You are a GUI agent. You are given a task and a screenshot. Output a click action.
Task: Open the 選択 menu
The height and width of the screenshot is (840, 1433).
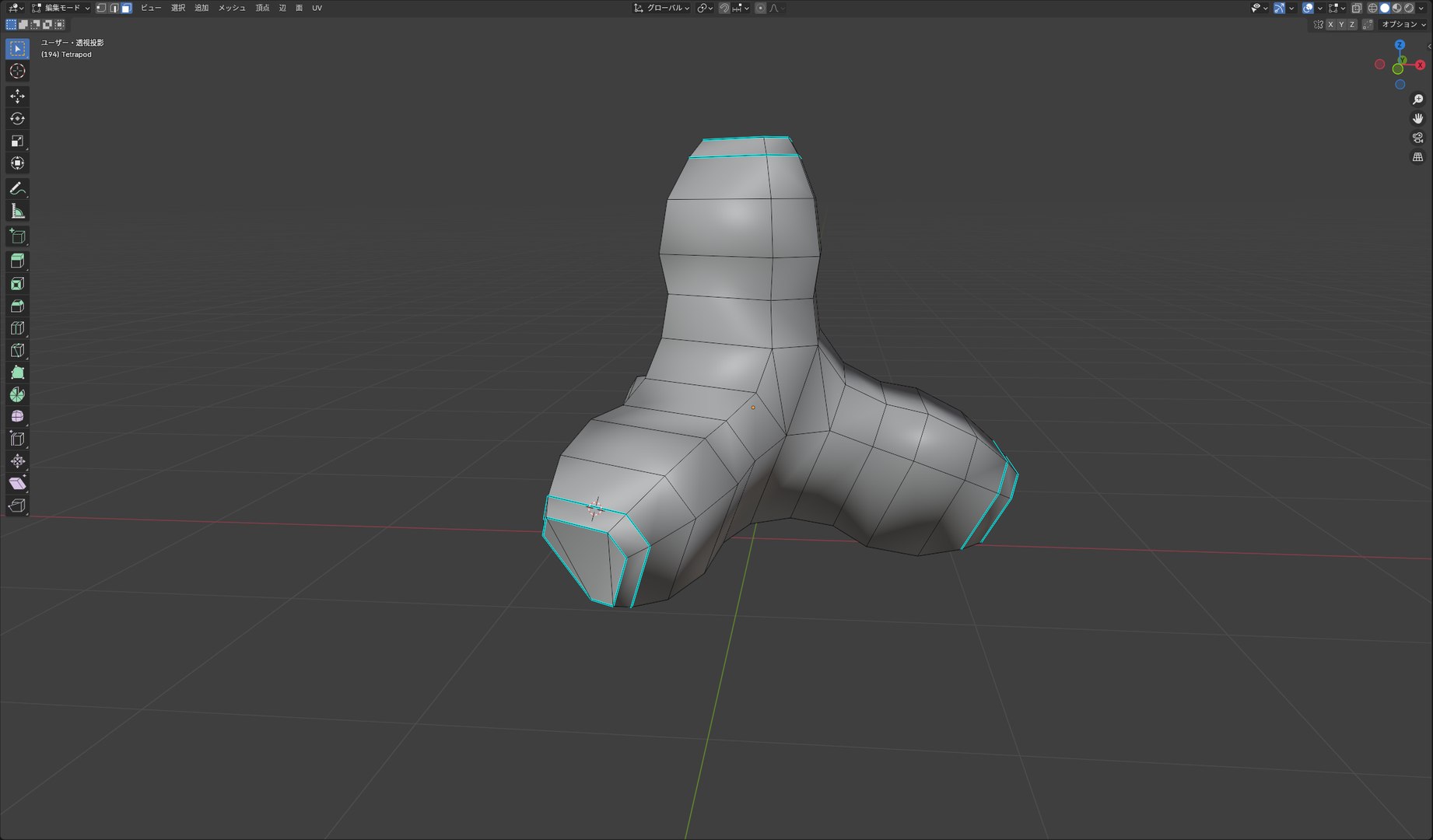(178, 8)
